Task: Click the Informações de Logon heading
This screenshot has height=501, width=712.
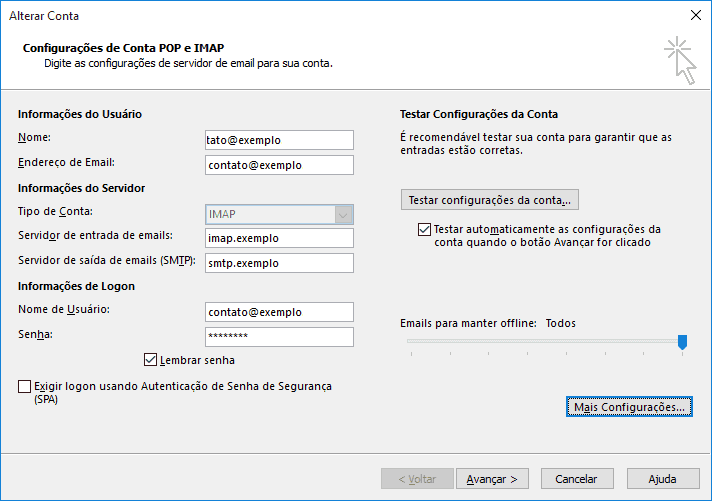Action: click(76, 286)
